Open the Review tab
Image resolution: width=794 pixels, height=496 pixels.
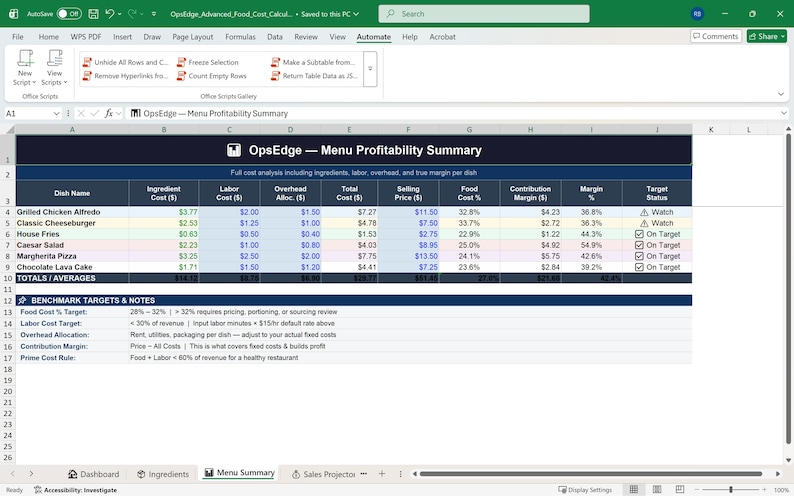(306, 36)
